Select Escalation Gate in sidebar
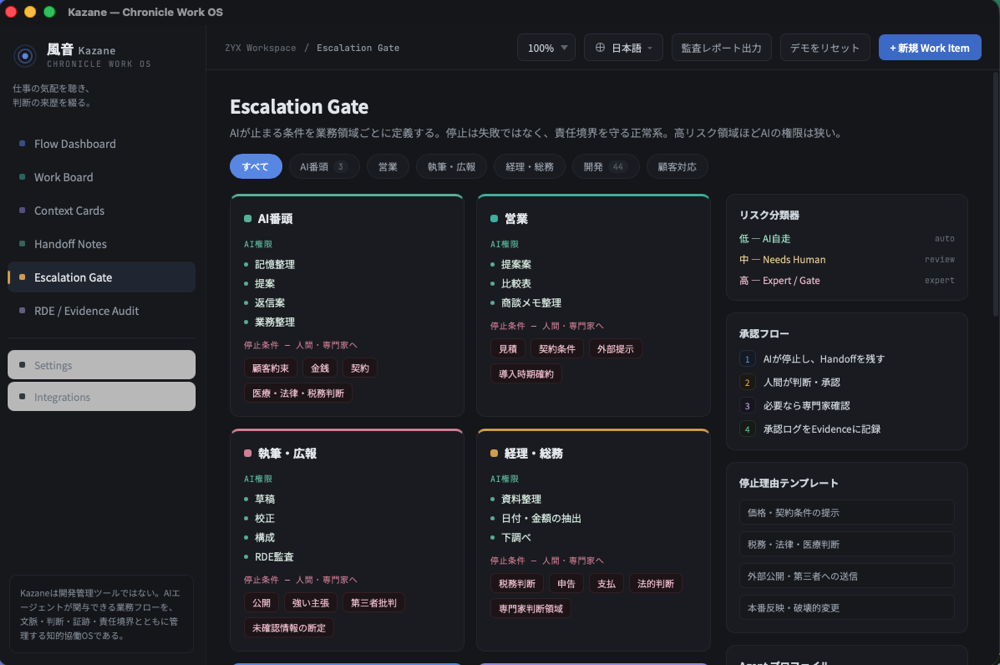 pyautogui.click(x=101, y=277)
